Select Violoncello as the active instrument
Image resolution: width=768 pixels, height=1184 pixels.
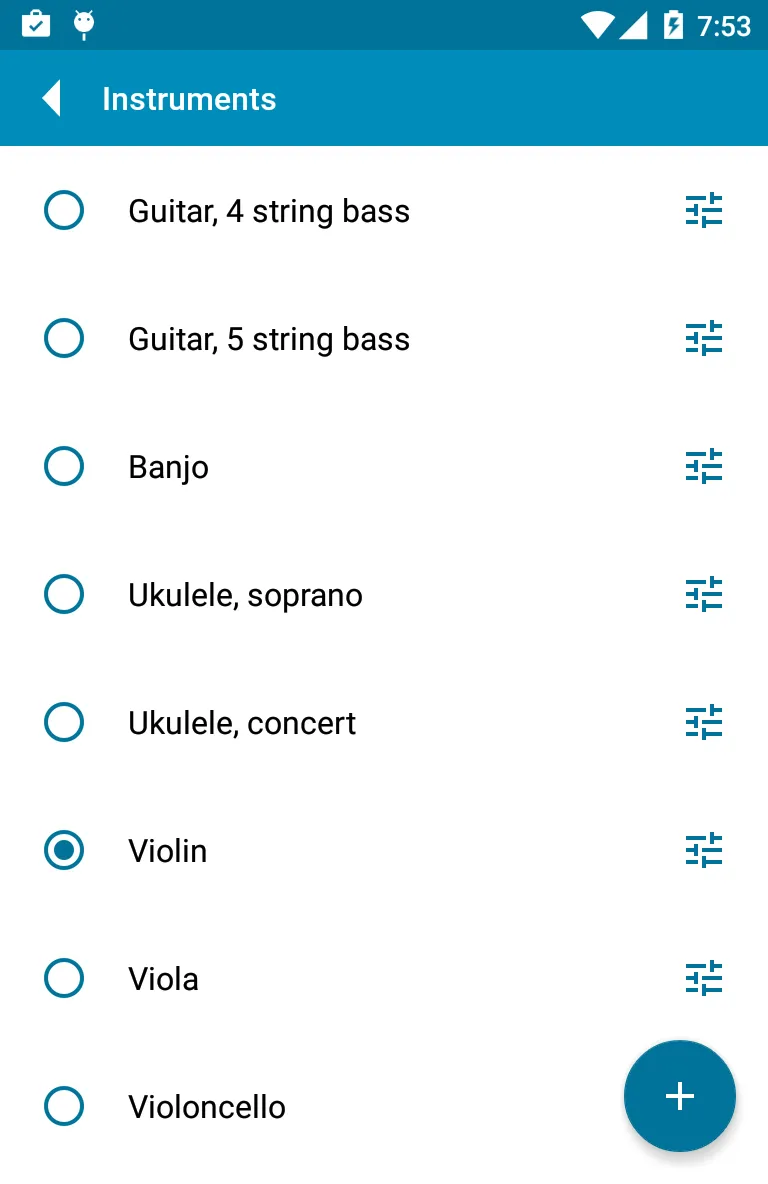64,1106
